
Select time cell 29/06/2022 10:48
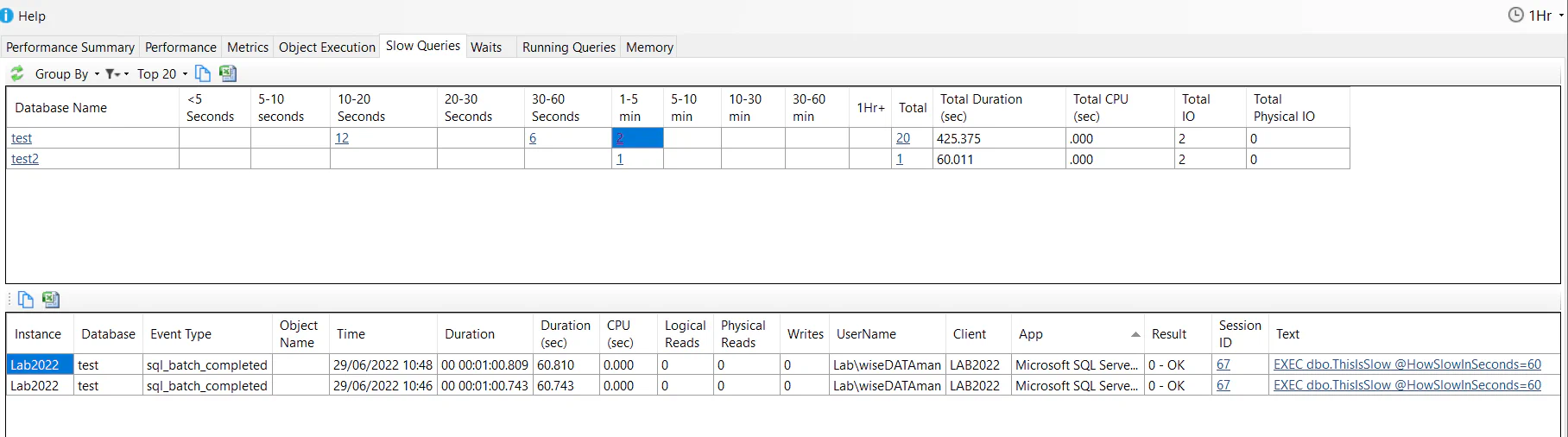click(x=383, y=364)
